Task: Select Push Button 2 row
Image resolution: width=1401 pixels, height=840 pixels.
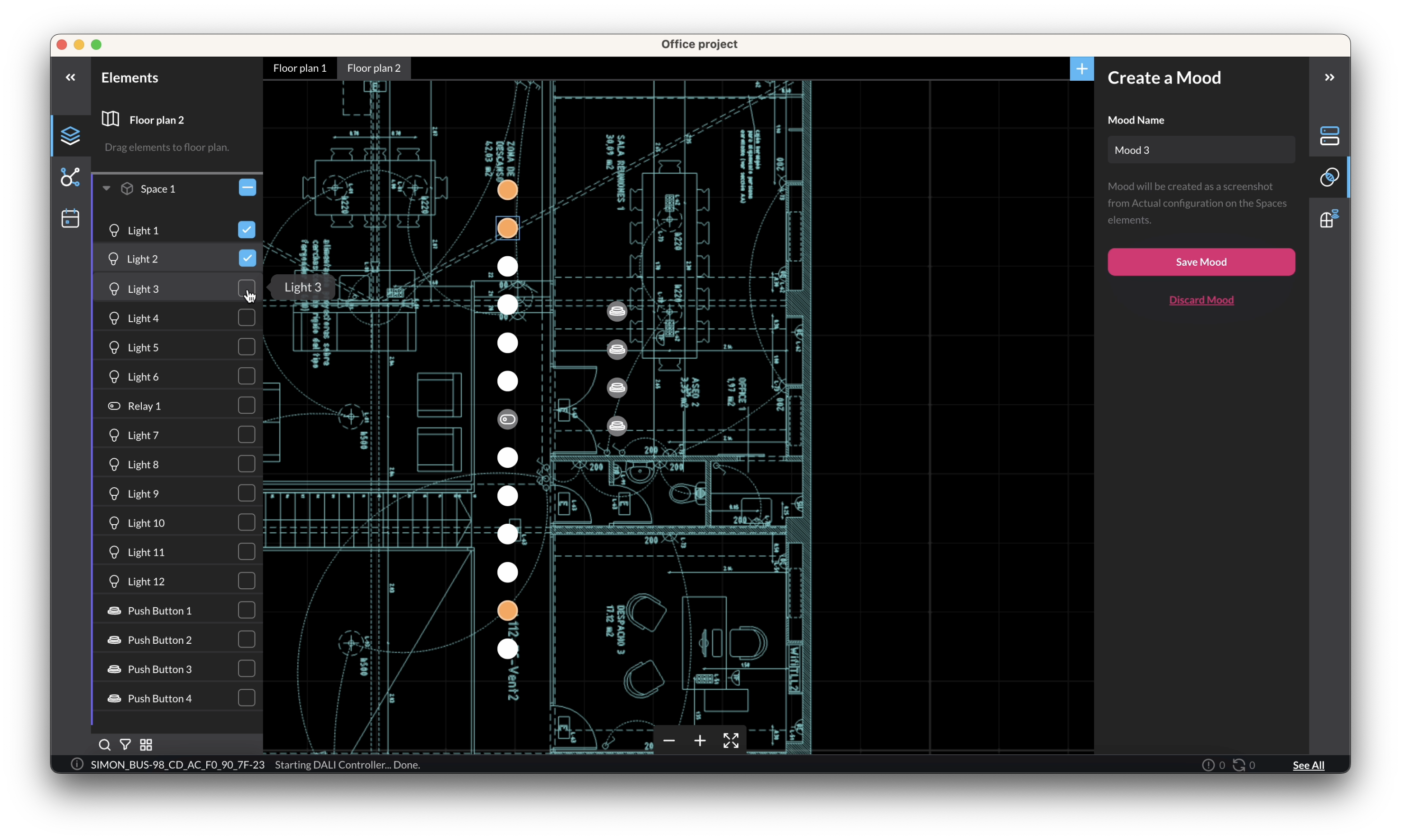Action: coord(177,640)
